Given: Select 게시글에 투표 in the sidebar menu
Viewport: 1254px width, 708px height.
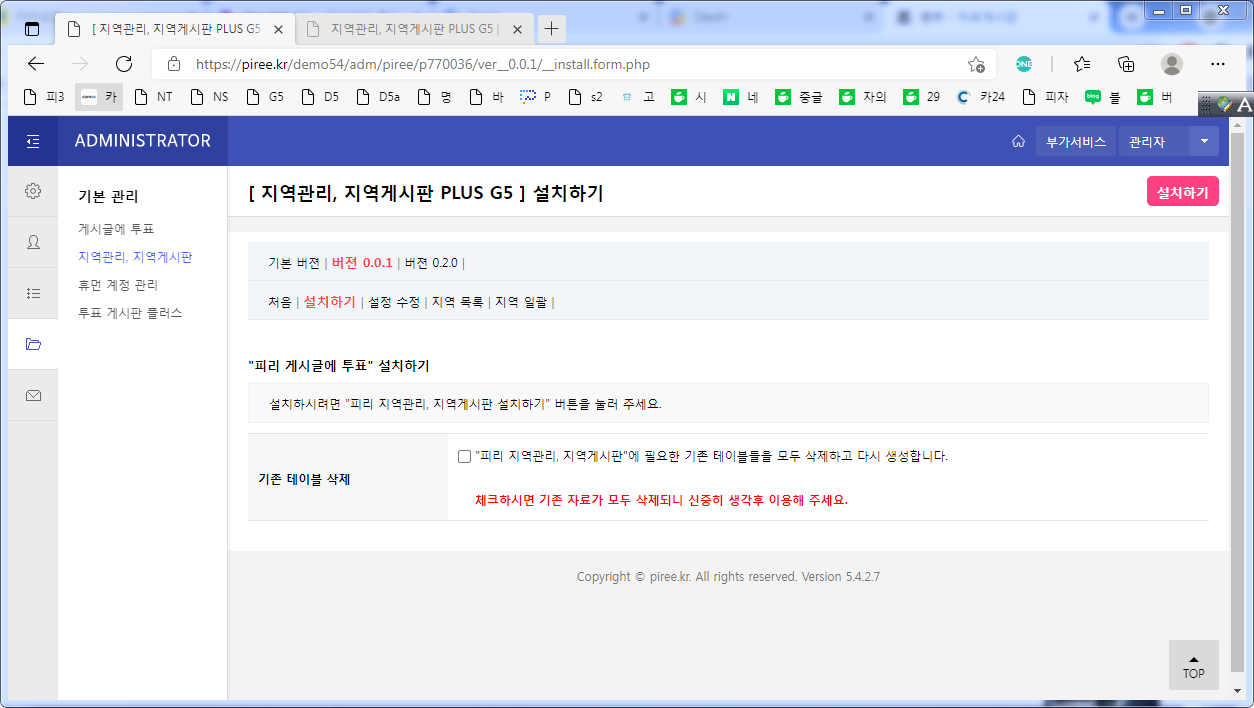Looking at the screenshot, I should click(x=116, y=229).
